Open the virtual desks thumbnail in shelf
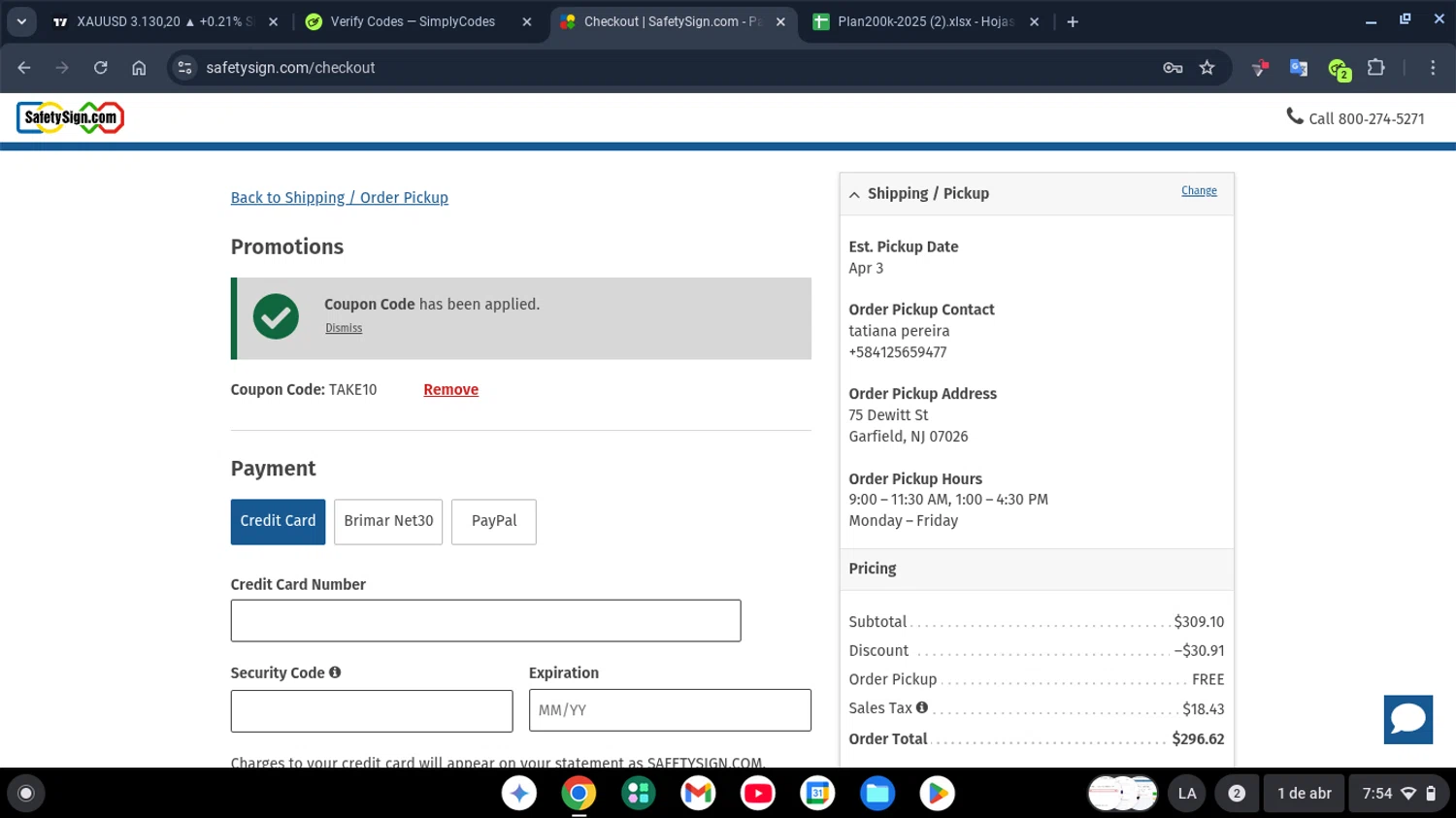 [x=1122, y=793]
